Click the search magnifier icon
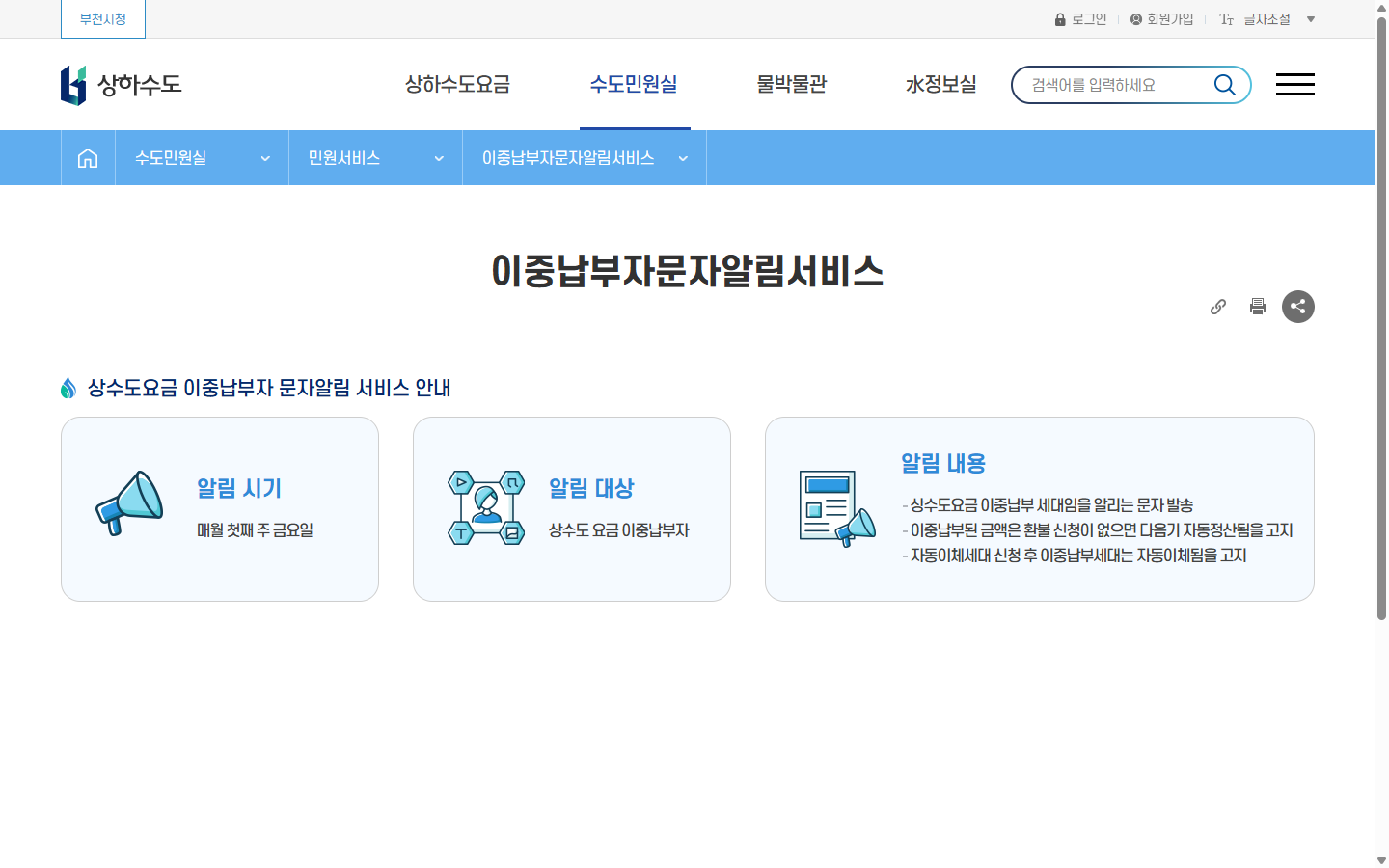 coord(1224,85)
